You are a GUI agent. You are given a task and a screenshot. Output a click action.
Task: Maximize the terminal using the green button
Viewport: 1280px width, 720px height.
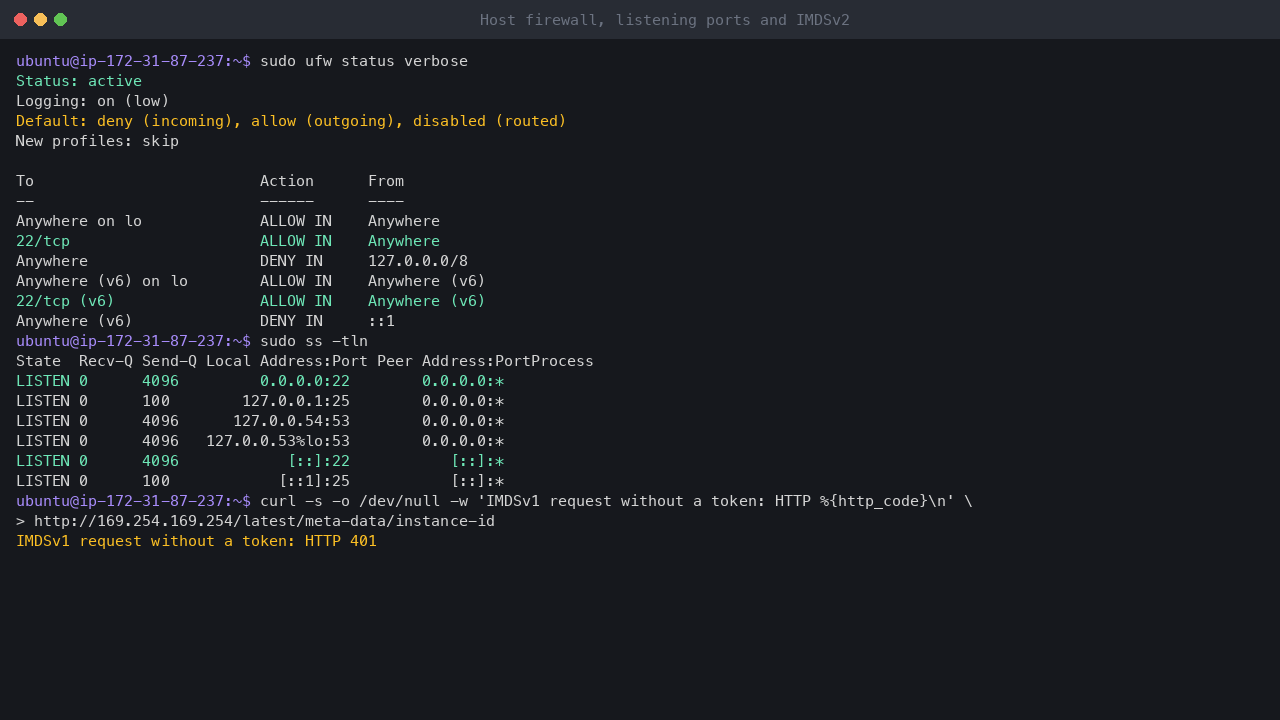pos(61,20)
